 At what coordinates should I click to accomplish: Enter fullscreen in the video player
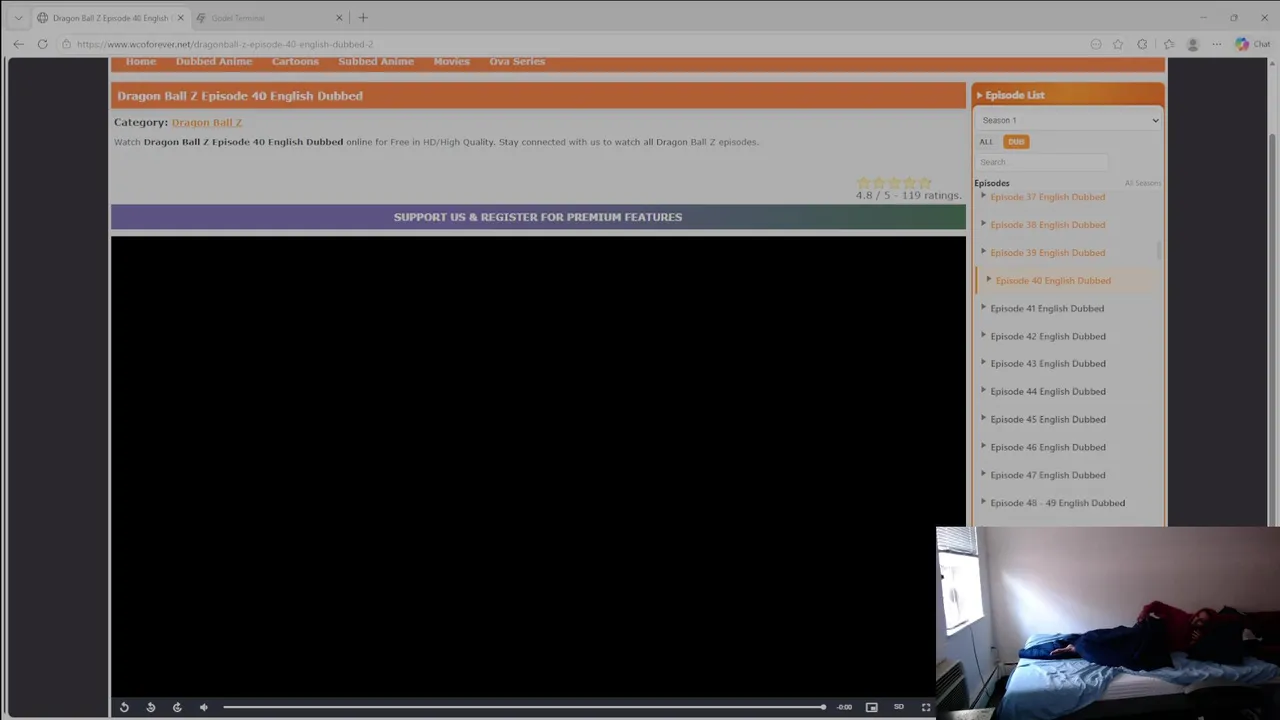click(x=926, y=707)
